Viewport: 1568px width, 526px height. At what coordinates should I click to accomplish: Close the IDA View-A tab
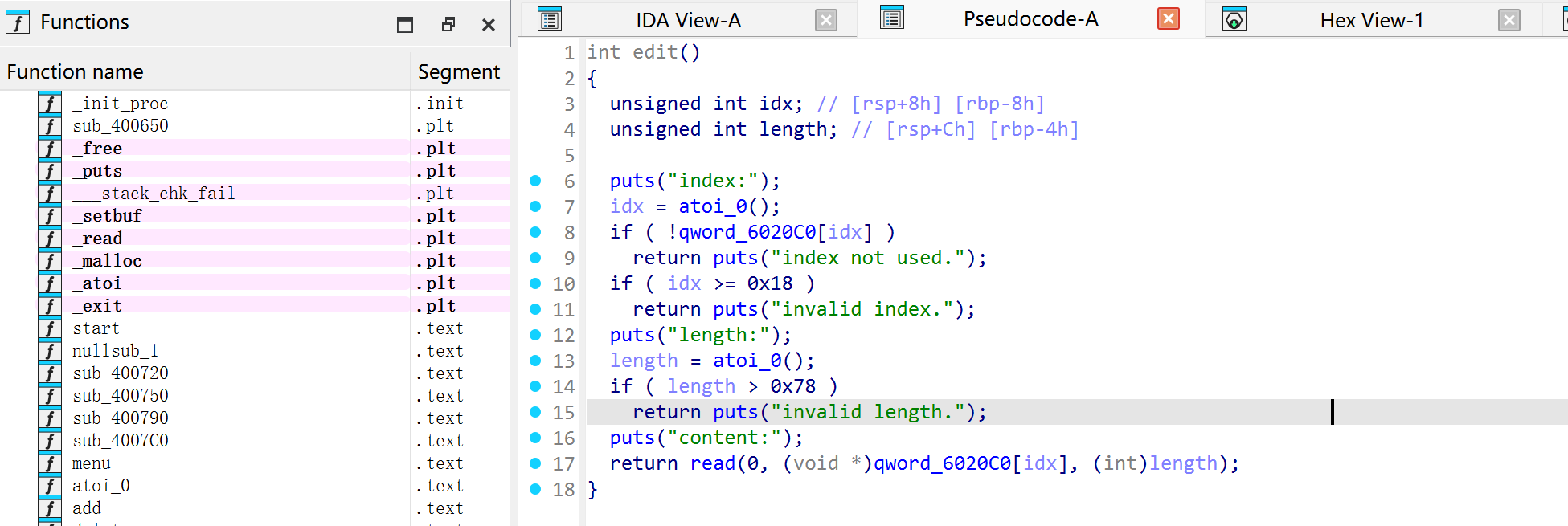[x=826, y=20]
